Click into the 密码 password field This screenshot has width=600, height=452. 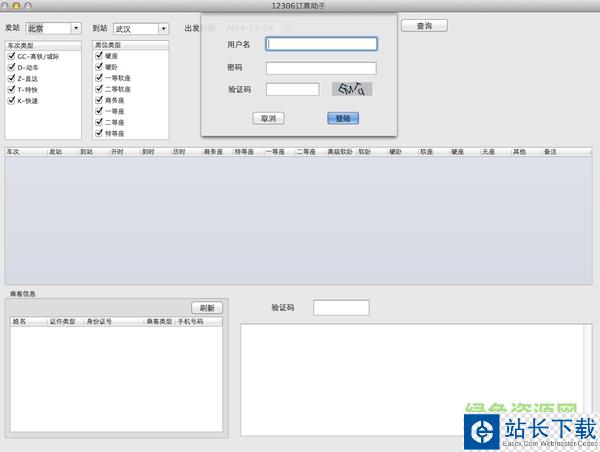click(321, 68)
